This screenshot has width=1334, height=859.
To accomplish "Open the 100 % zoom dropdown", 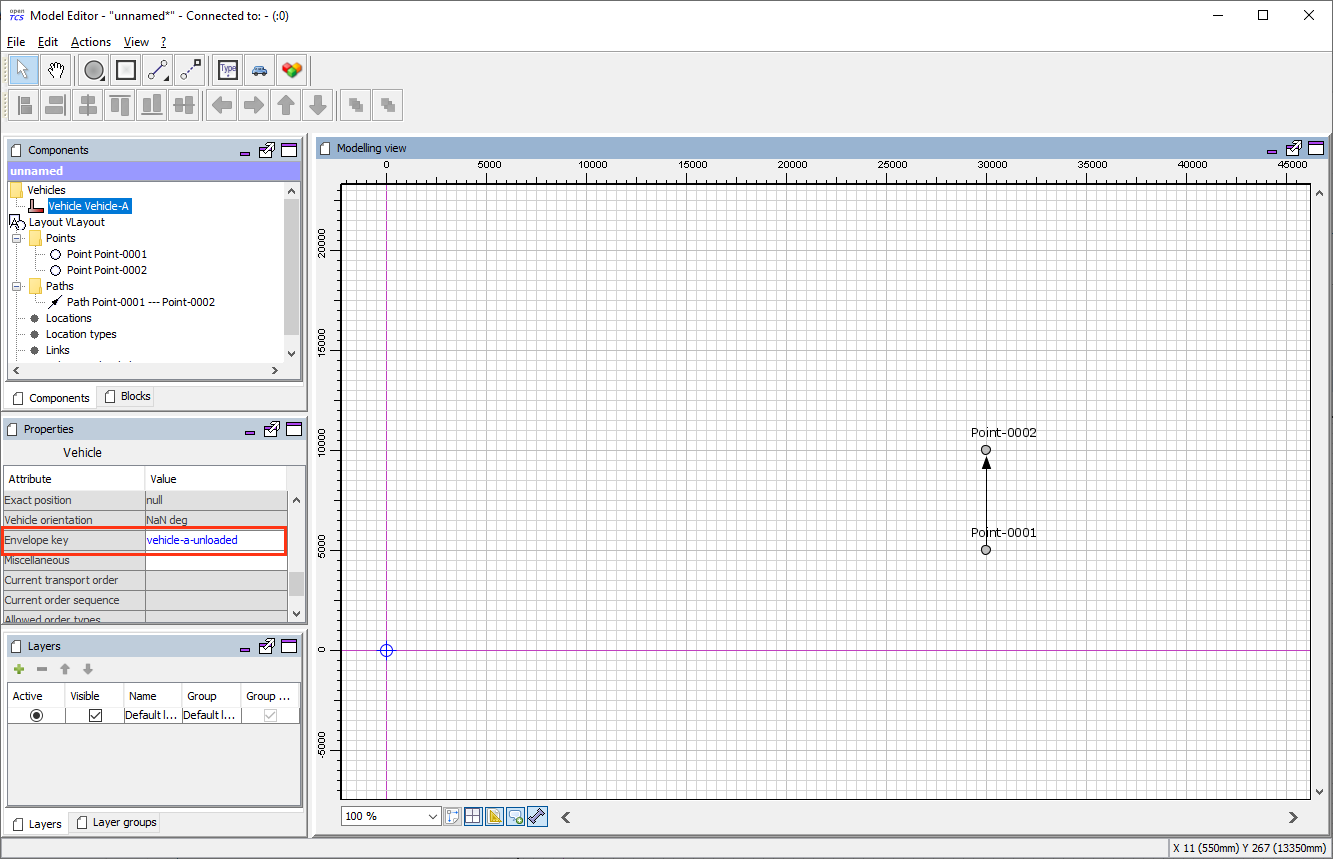I will [x=432, y=816].
